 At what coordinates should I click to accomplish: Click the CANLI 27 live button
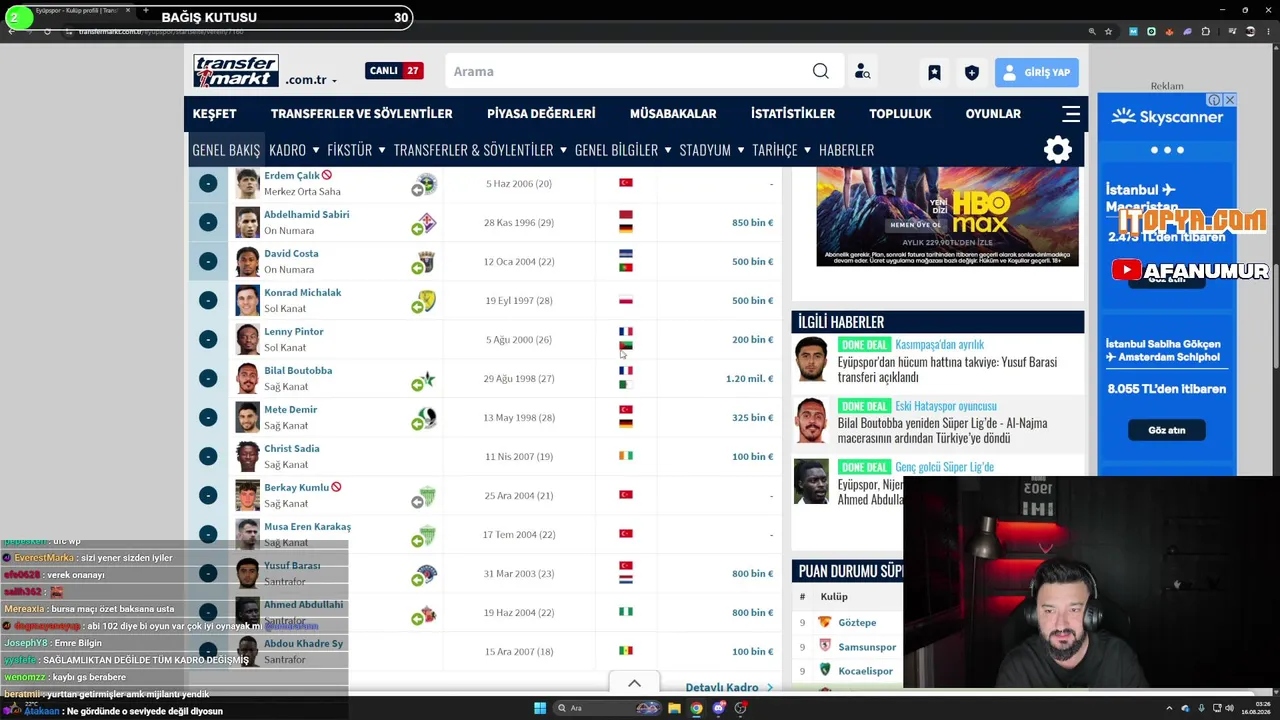pyautogui.click(x=394, y=71)
